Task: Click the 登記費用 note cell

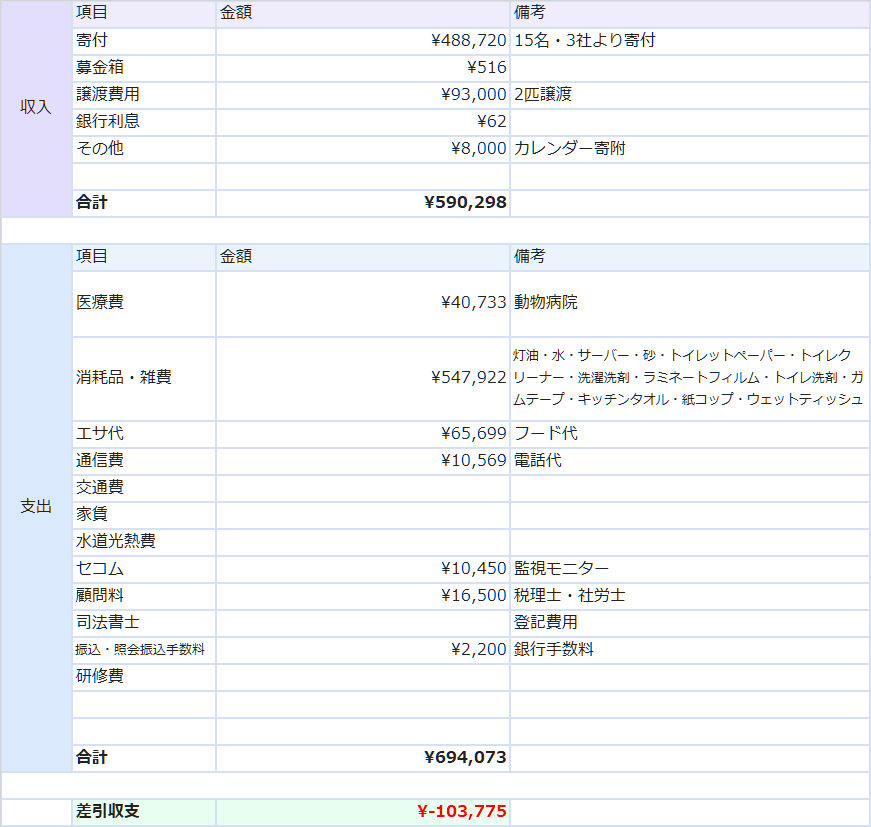Action: [546, 623]
